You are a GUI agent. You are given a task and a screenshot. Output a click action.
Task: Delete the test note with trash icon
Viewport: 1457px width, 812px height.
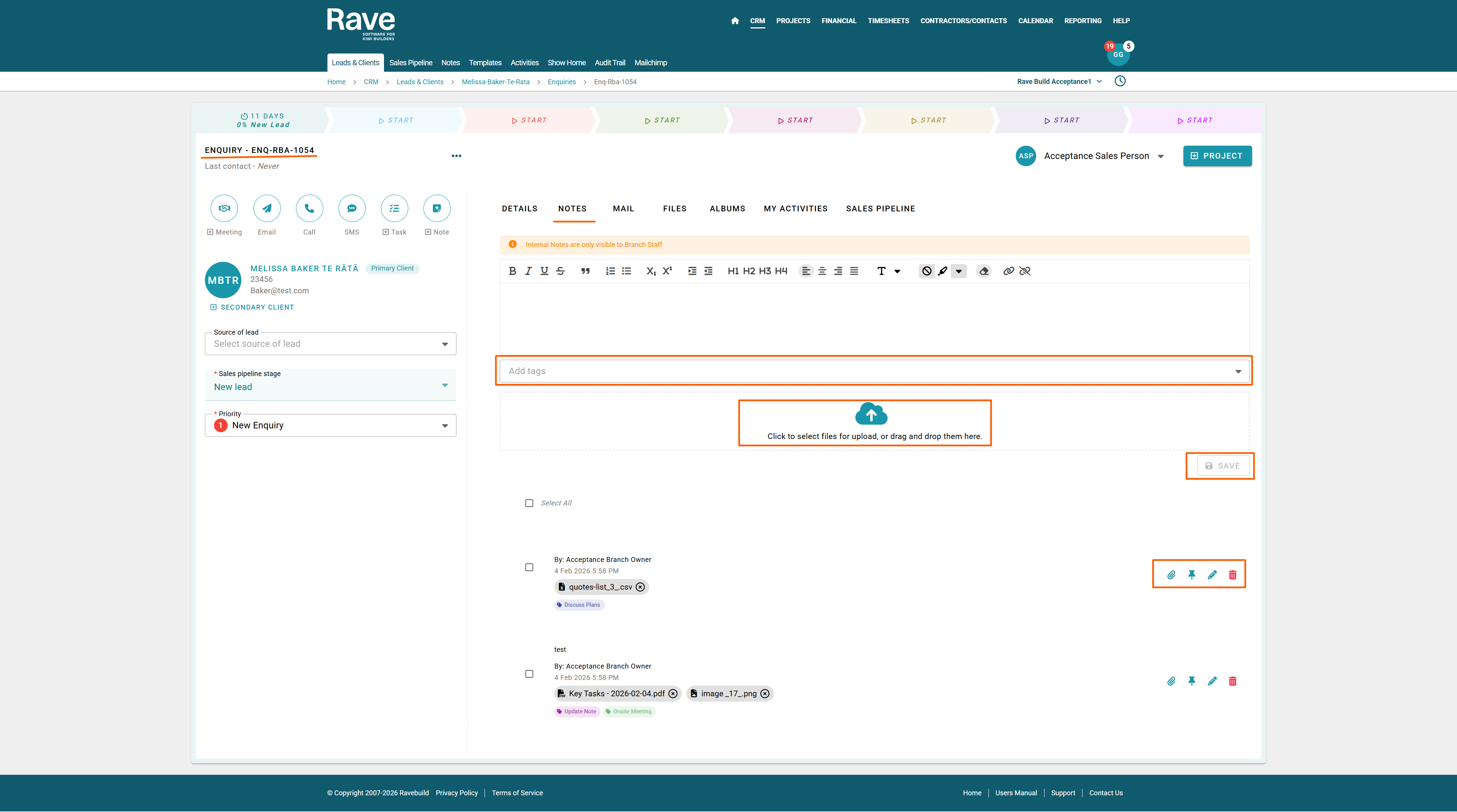[x=1232, y=681]
